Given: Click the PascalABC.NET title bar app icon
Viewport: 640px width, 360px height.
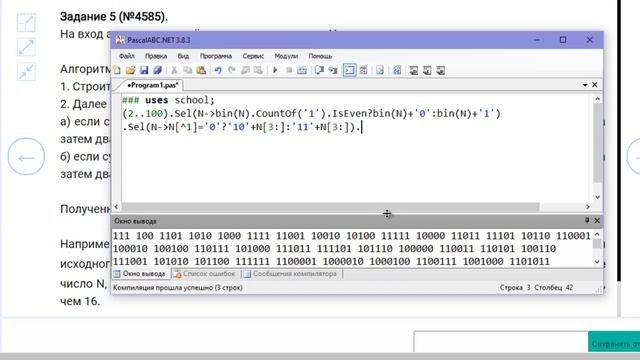Looking at the screenshot, I should (120, 40).
